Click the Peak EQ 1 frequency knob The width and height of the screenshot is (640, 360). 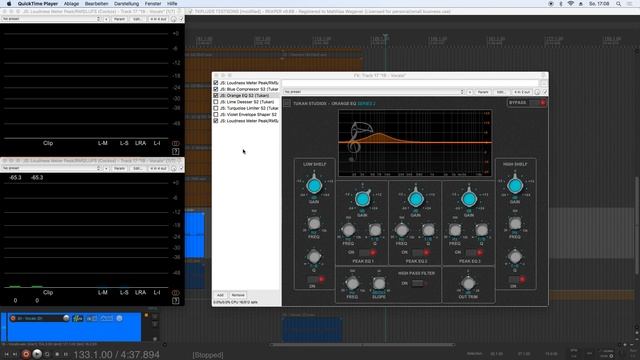pyautogui.click(x=348, y=230)
